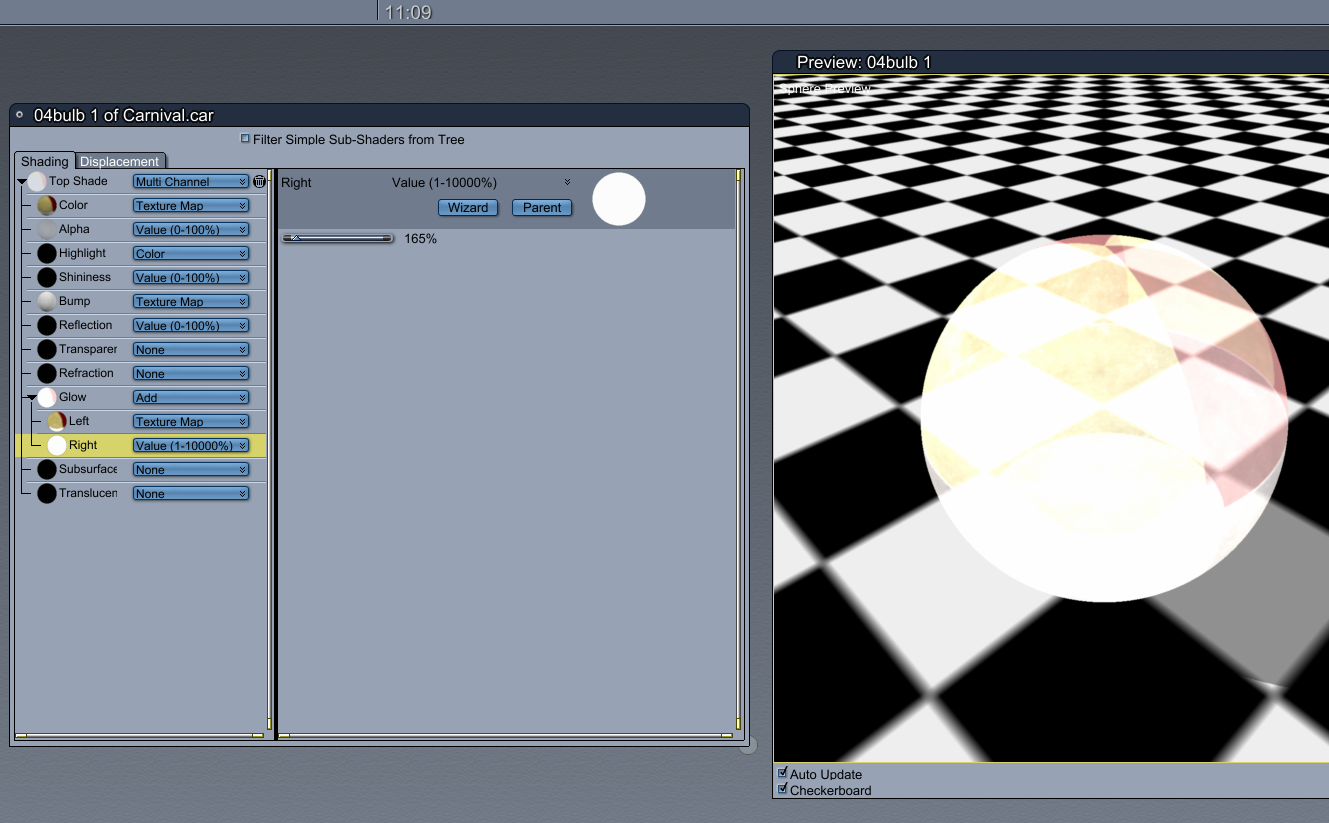Toggle Filter Simple Sub-Shaders from Tree
The width and height of the screenshot is (1329, 823).
[246, 139]
